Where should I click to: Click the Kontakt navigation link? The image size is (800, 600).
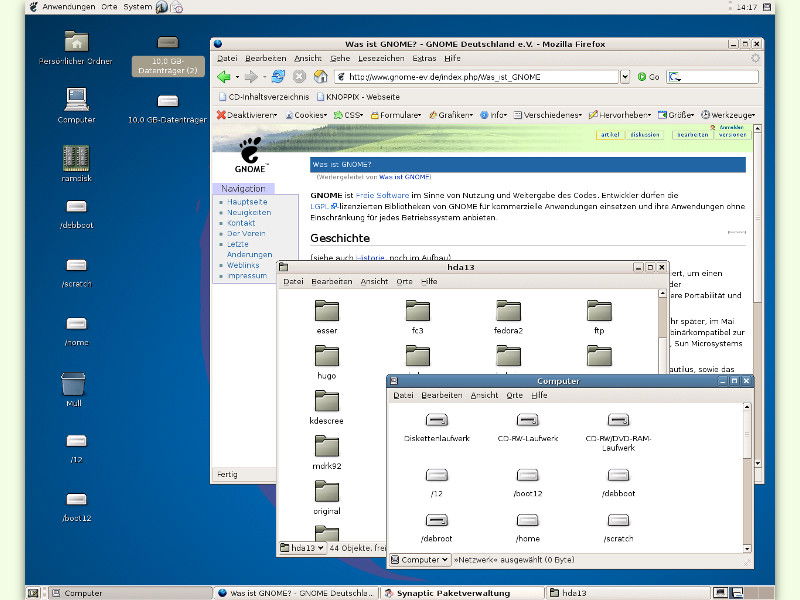(241, 223)
